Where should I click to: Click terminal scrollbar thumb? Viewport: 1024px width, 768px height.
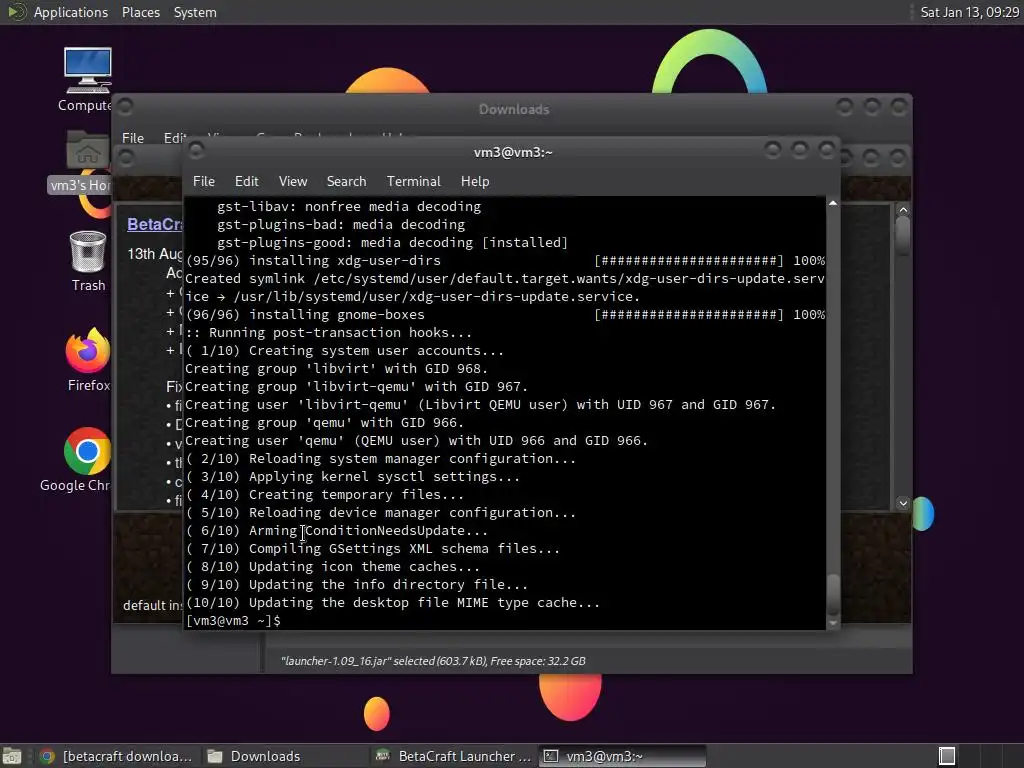[x=833, y=594]
